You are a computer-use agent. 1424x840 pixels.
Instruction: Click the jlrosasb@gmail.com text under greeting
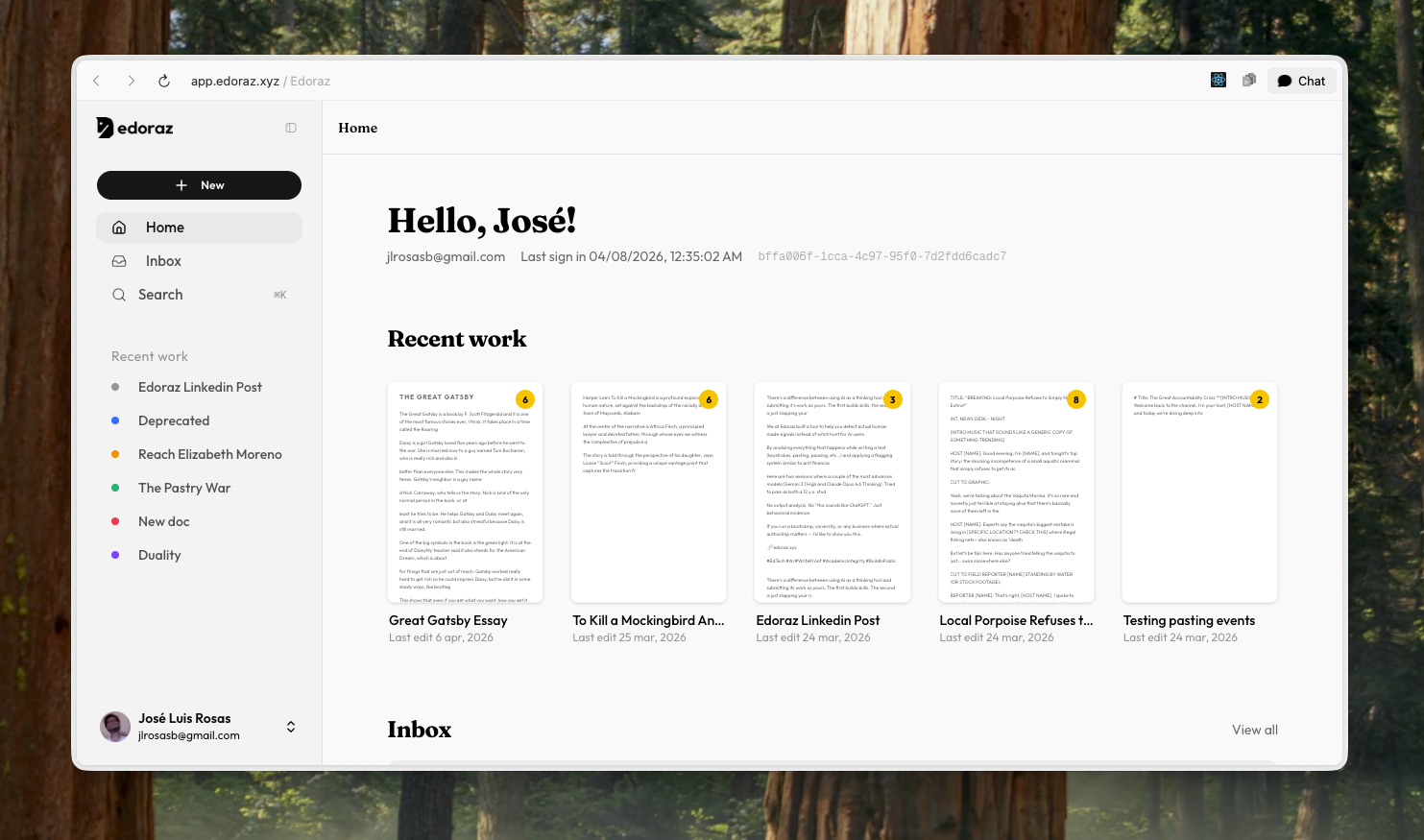tap(446, 256)
